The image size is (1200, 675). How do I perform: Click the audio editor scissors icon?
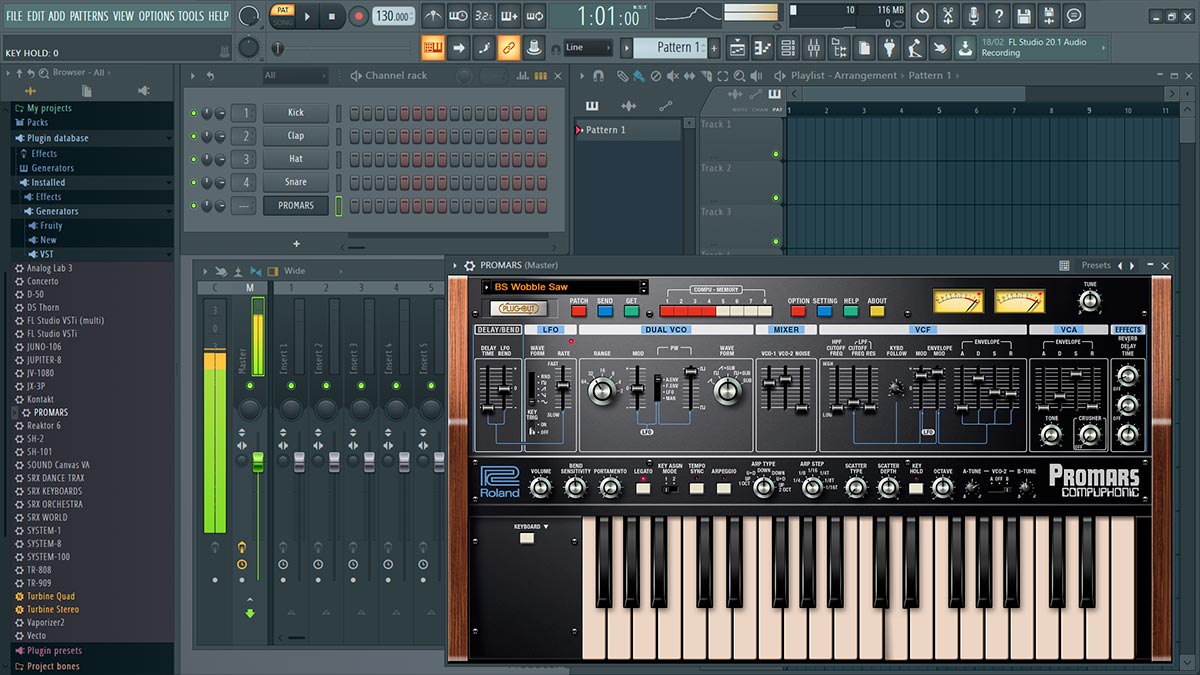click(x=947, y=16)
